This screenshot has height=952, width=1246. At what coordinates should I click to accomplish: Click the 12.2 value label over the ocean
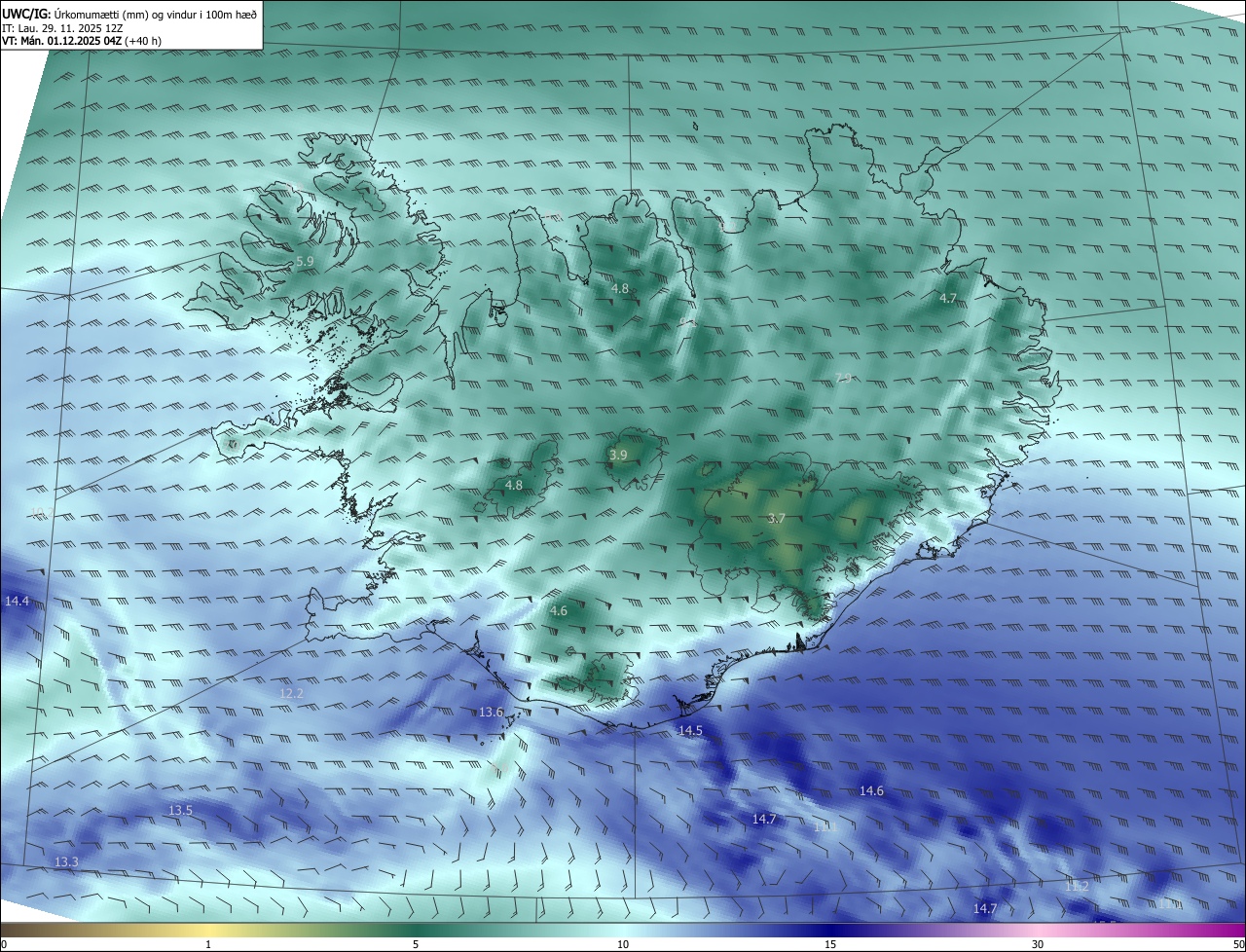[292, 693]
